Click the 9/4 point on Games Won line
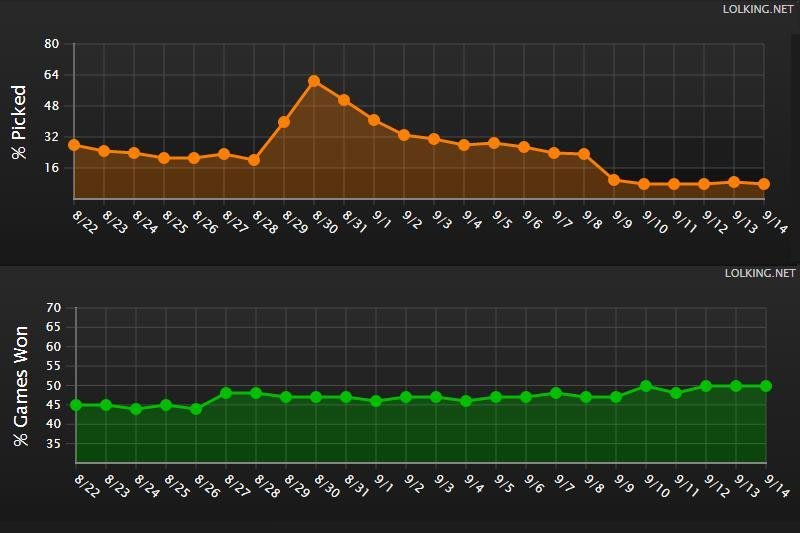The height and width of the screenshot is (533, 800). click(466, 401)
